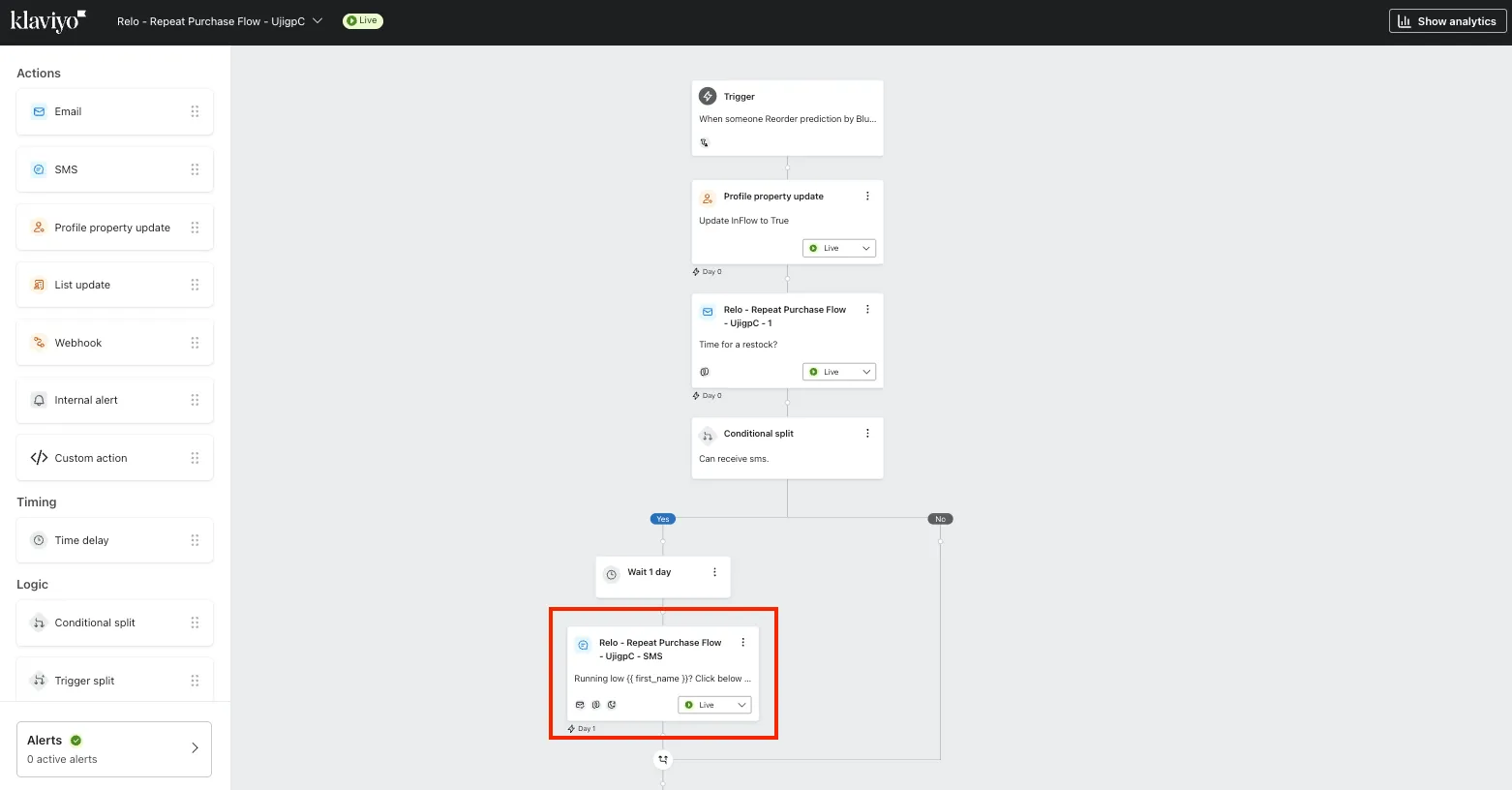Click the gray No branch label

coord(940,519)
